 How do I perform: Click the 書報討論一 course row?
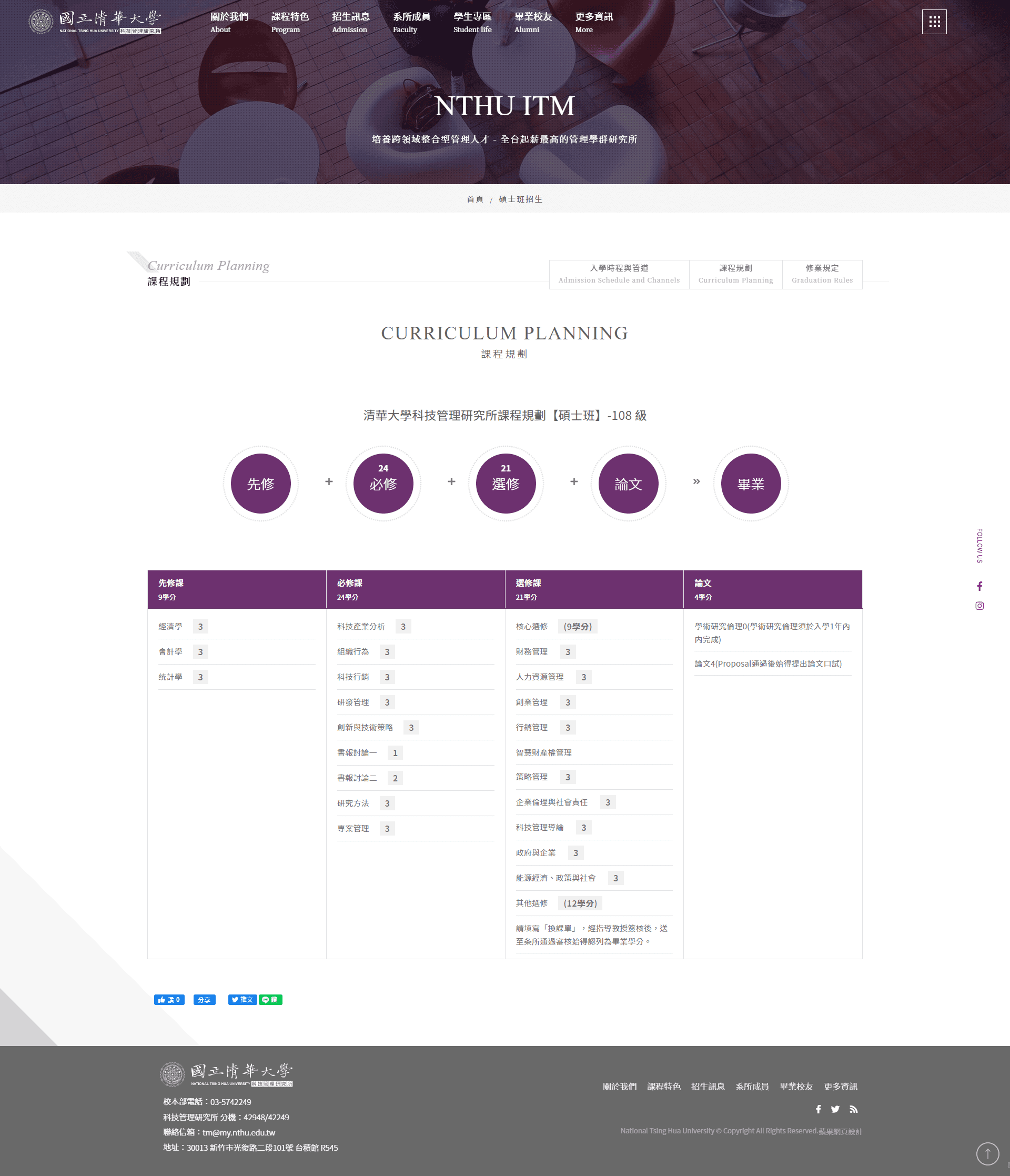pyautogui.click(x=416, y=752)
